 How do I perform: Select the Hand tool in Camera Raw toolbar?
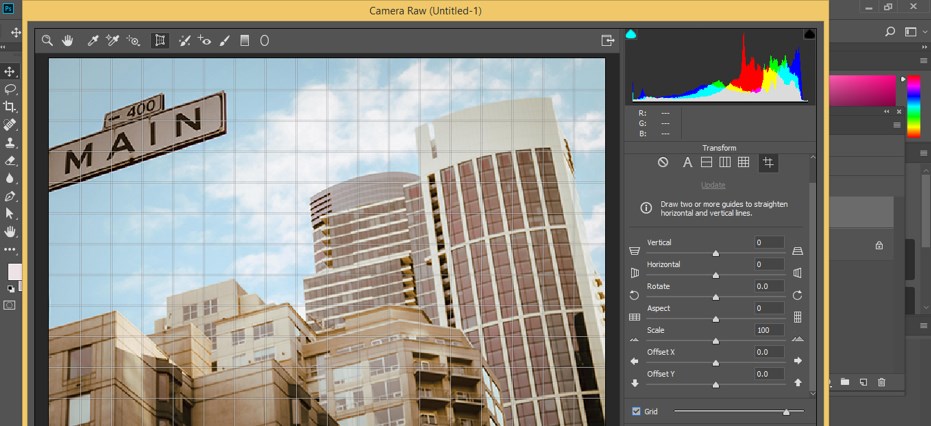point(68,41)
